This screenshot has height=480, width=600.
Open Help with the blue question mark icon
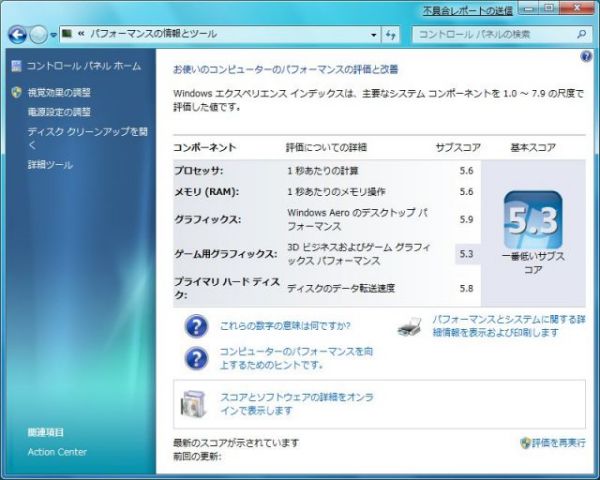pyautogui.click(x=586, y=57)
